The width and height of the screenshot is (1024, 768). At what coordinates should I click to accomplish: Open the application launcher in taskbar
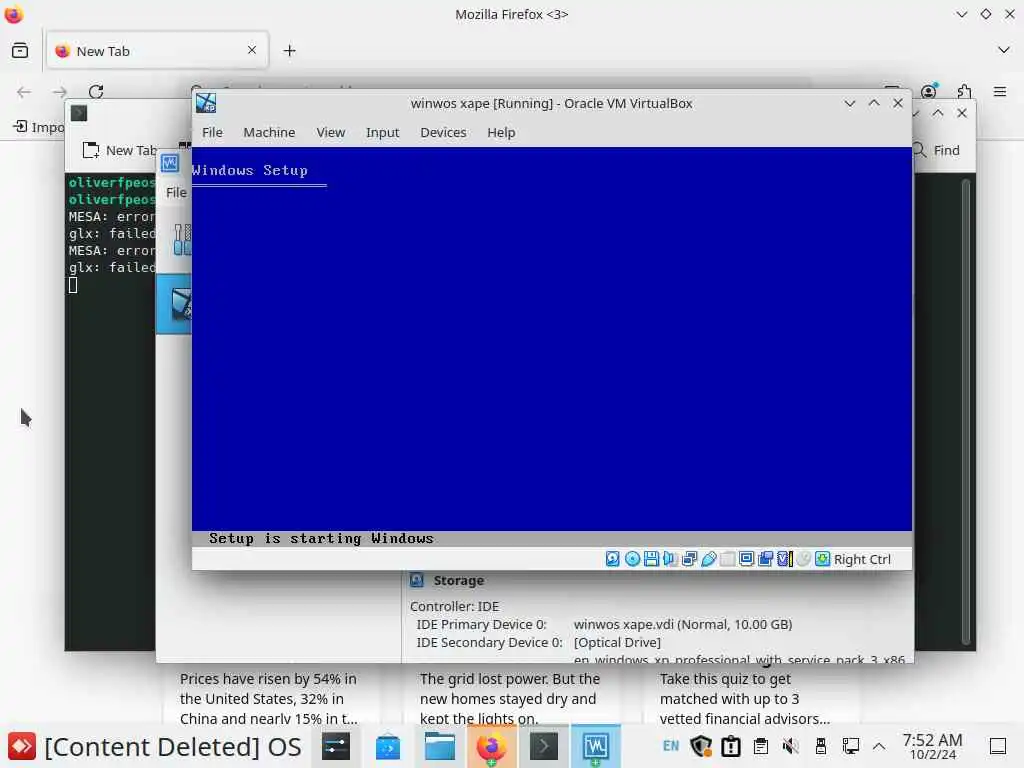coord(22,746)
